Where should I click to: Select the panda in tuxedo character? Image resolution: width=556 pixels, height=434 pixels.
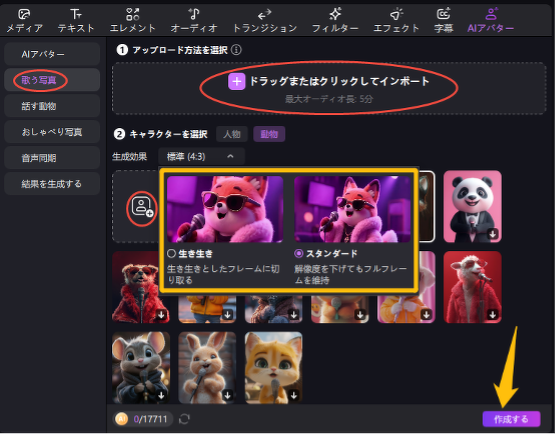click(472, 206)
